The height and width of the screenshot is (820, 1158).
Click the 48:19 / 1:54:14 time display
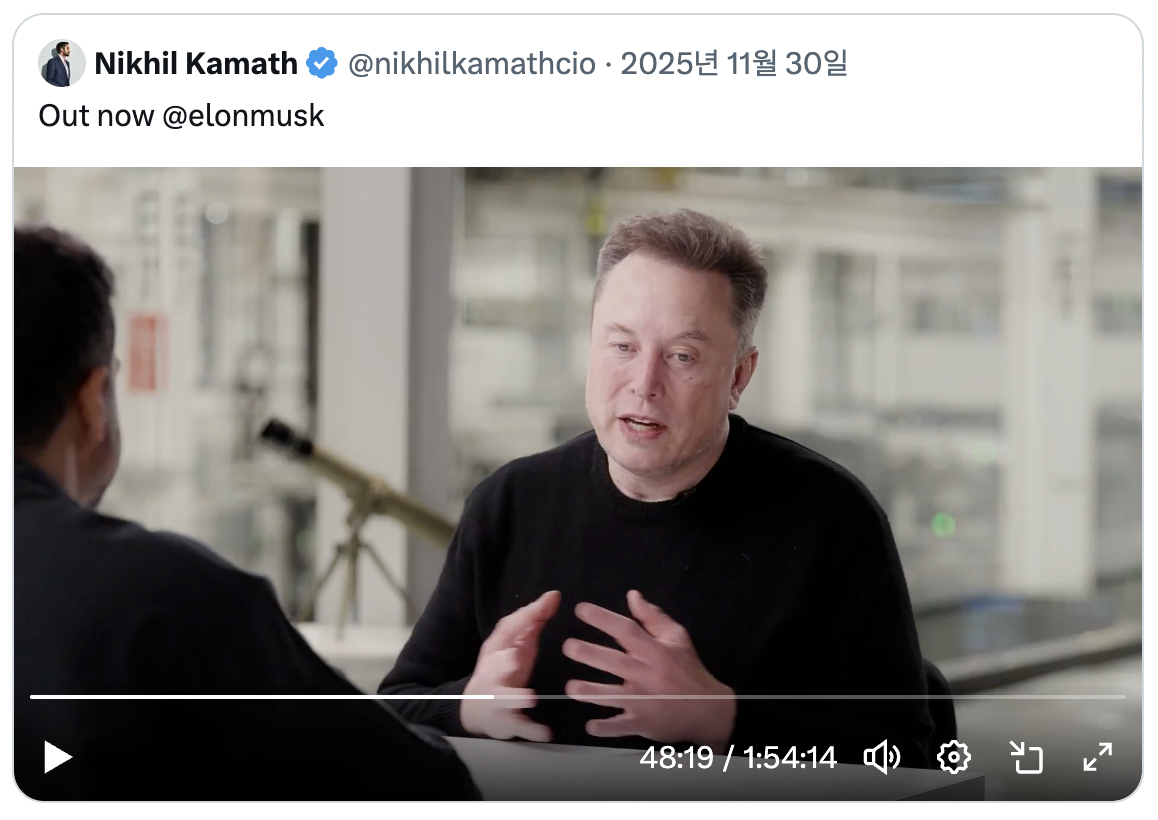click(x=737, y=758)
